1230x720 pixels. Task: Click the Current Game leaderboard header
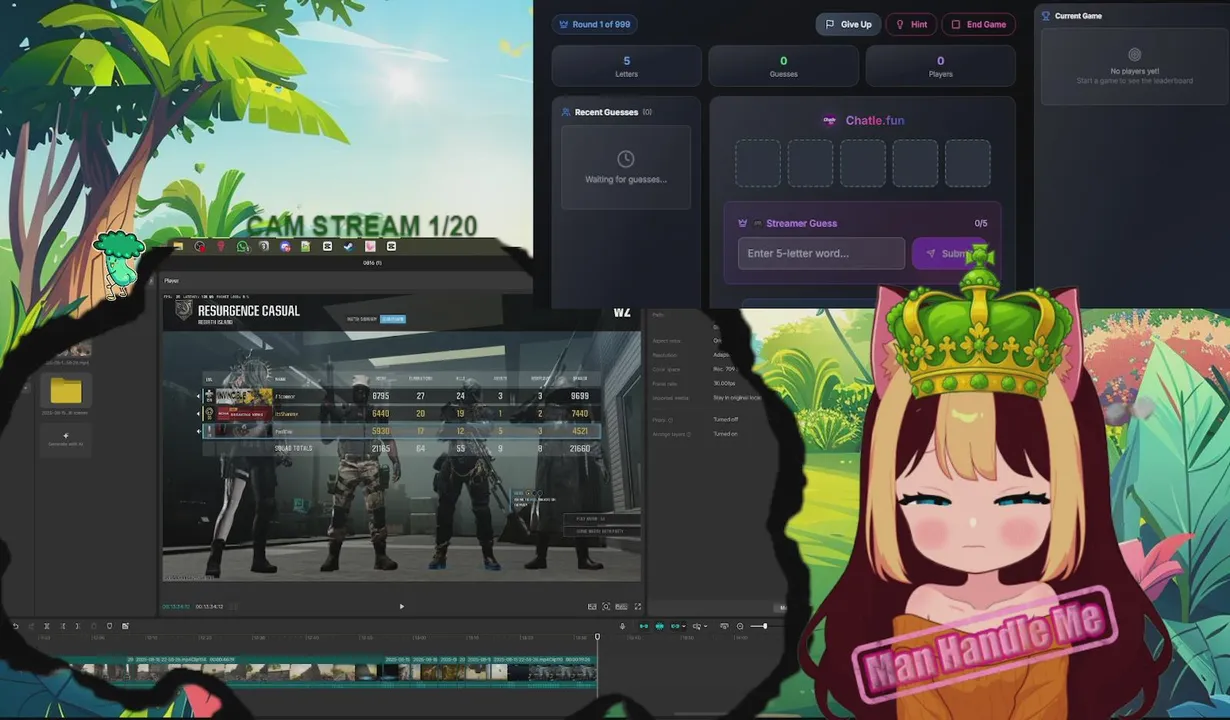pyautogui.click(x=1071, y=16)
